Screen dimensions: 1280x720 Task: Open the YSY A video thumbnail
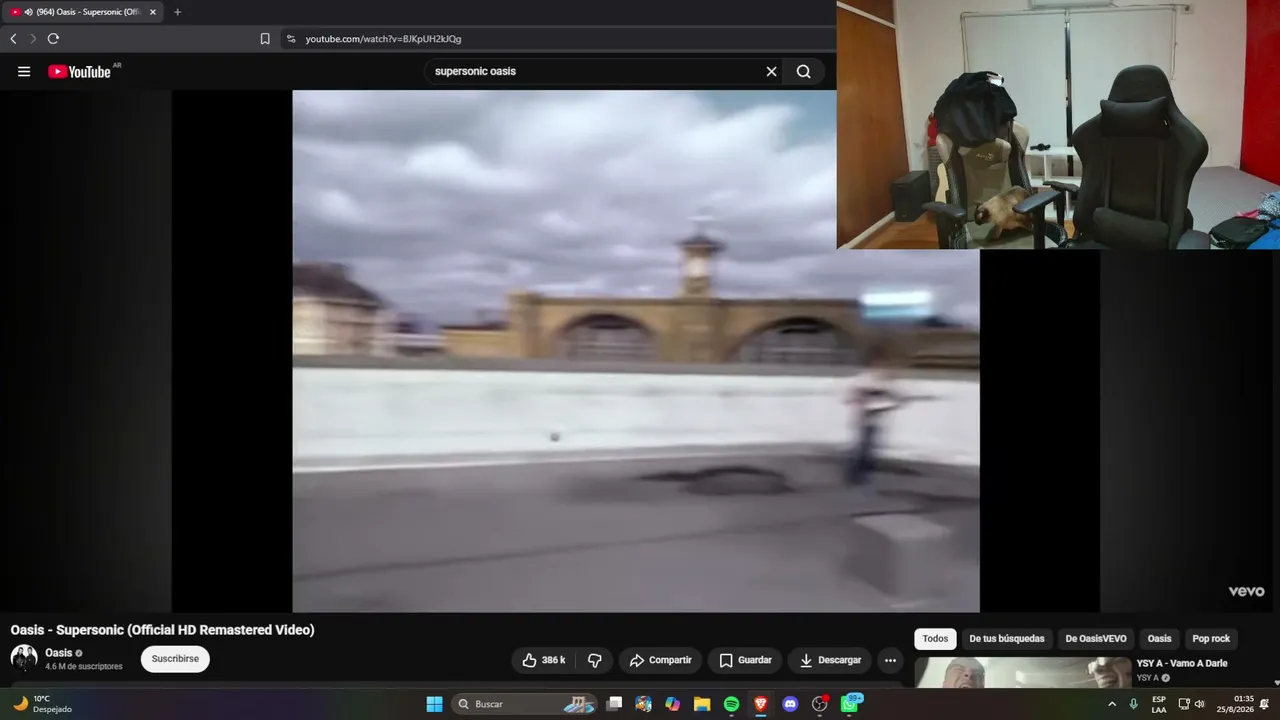click(1022, 672)
